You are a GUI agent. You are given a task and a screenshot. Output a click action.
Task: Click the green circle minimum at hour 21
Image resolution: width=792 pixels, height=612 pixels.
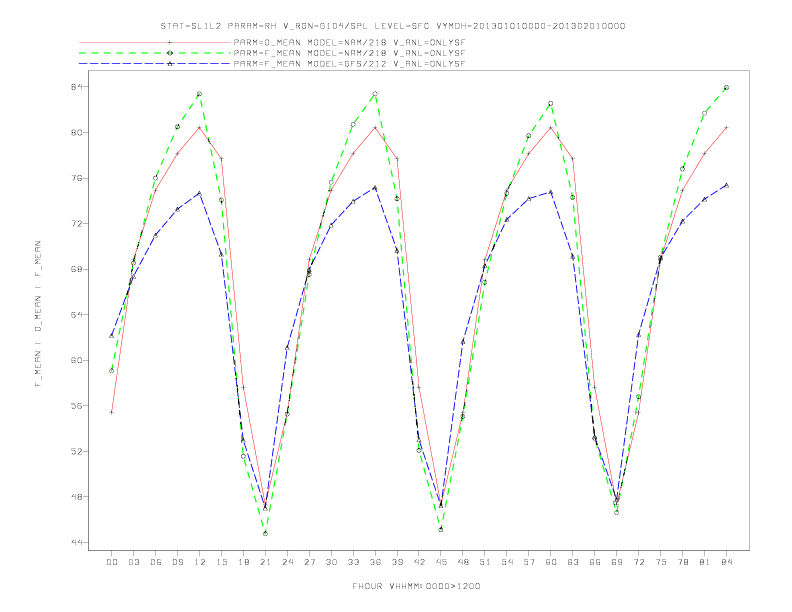265,533
